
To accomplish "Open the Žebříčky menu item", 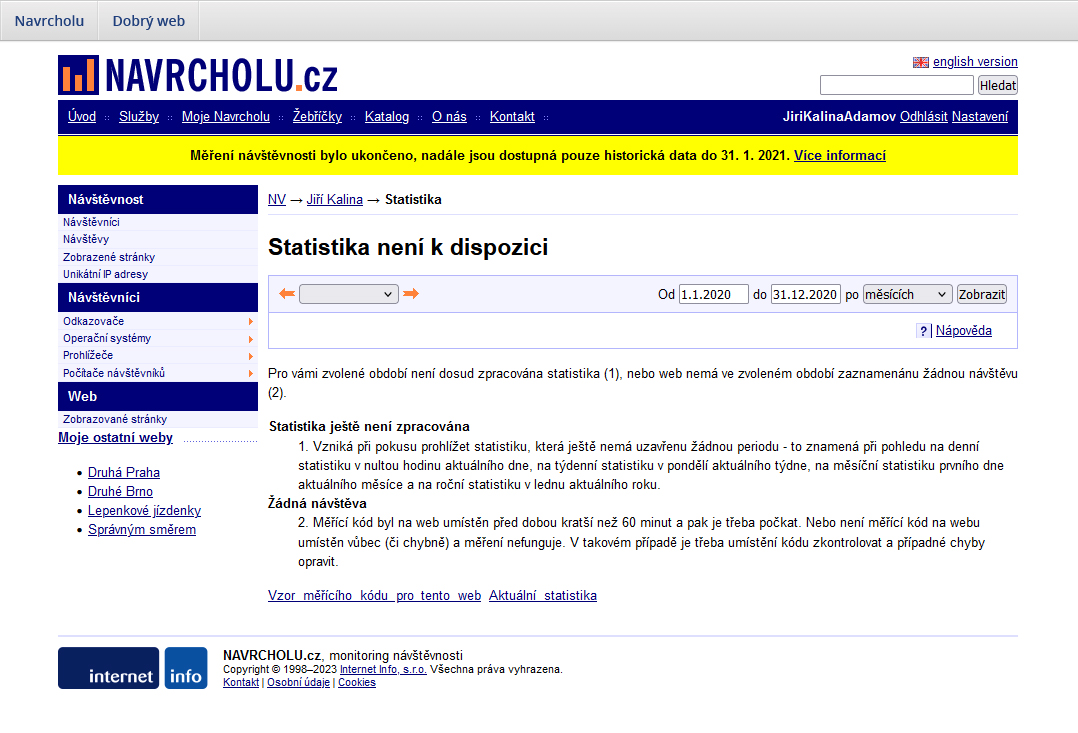I will [317, 116].
